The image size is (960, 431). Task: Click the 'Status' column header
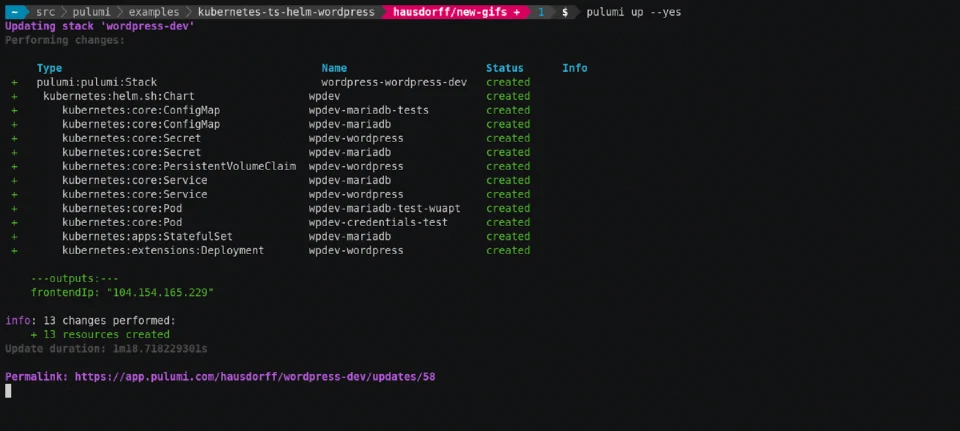[x=504, y=68]
